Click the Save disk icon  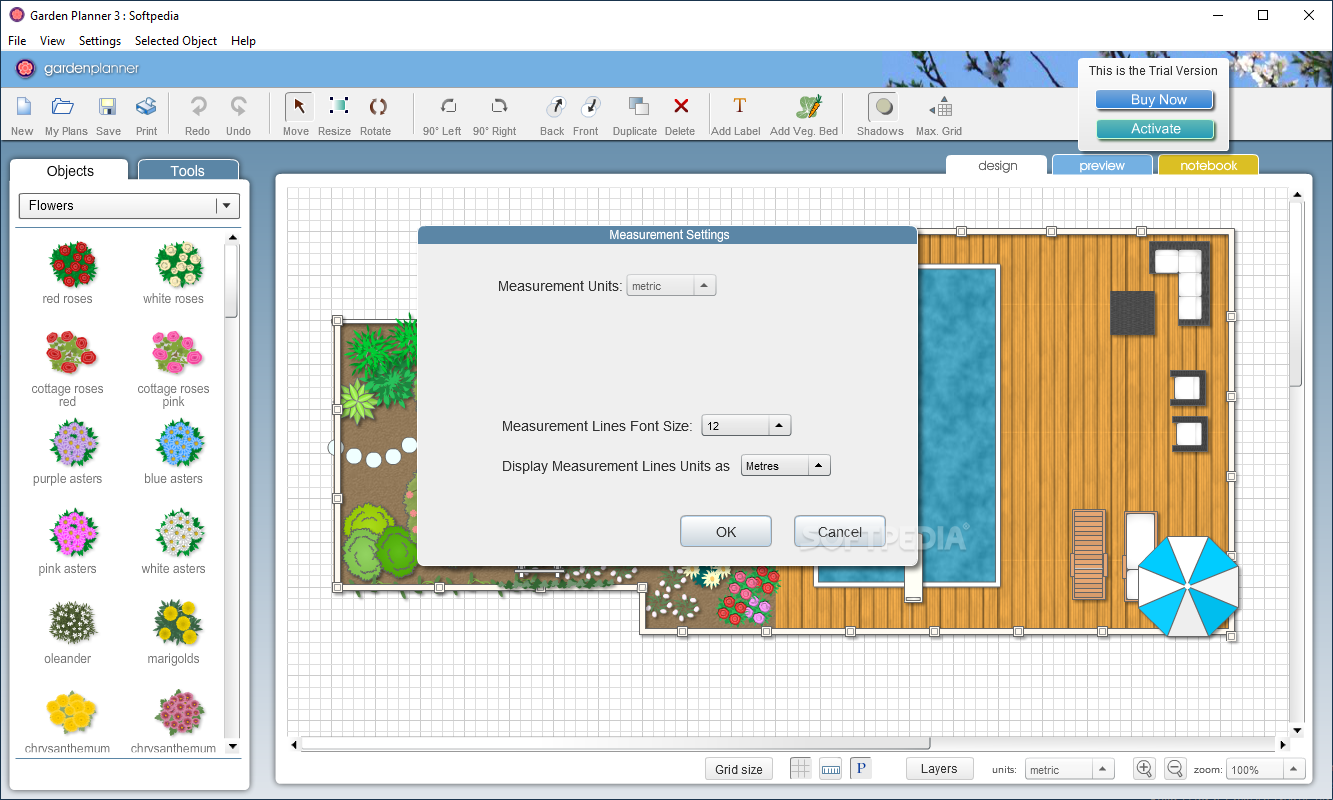click(x=108, y=107)
